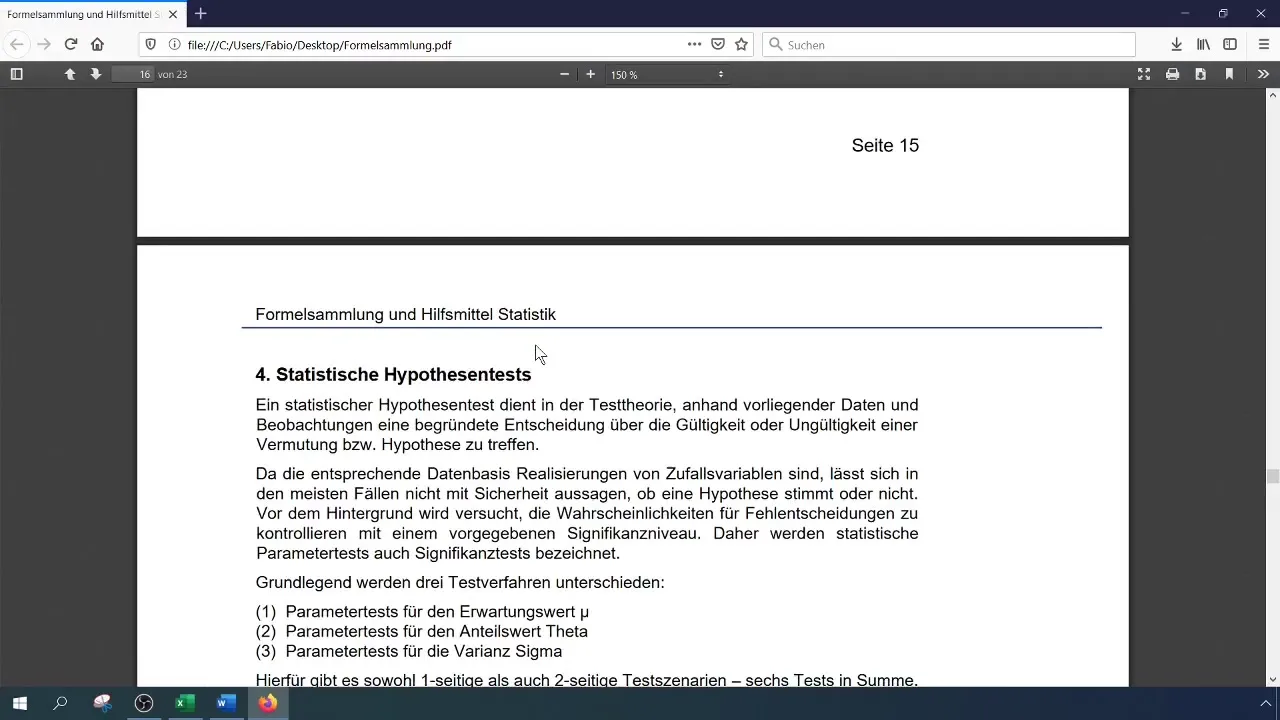Toggle Firefox sidebars icon

1231,44
